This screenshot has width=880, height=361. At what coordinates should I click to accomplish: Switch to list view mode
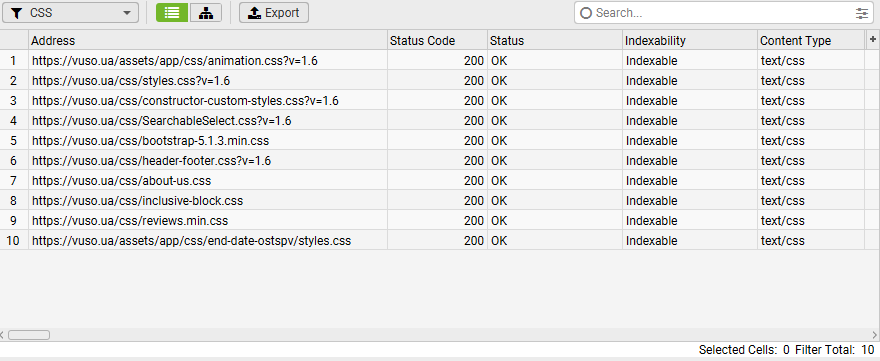(172, 12)
